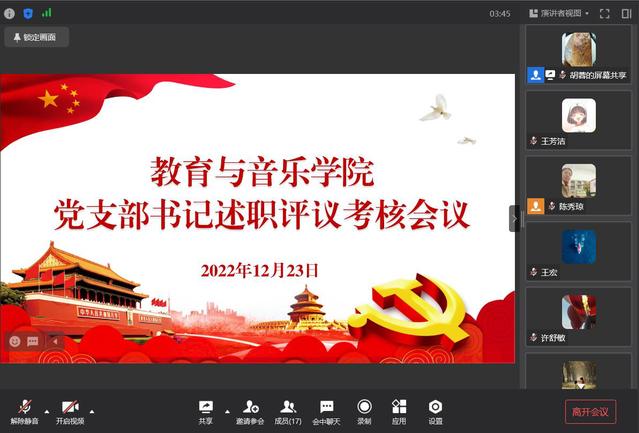Screen dimensions: 639x433
Task: Click the orange badge on 陈秀琼 tile
Action: 535,206
